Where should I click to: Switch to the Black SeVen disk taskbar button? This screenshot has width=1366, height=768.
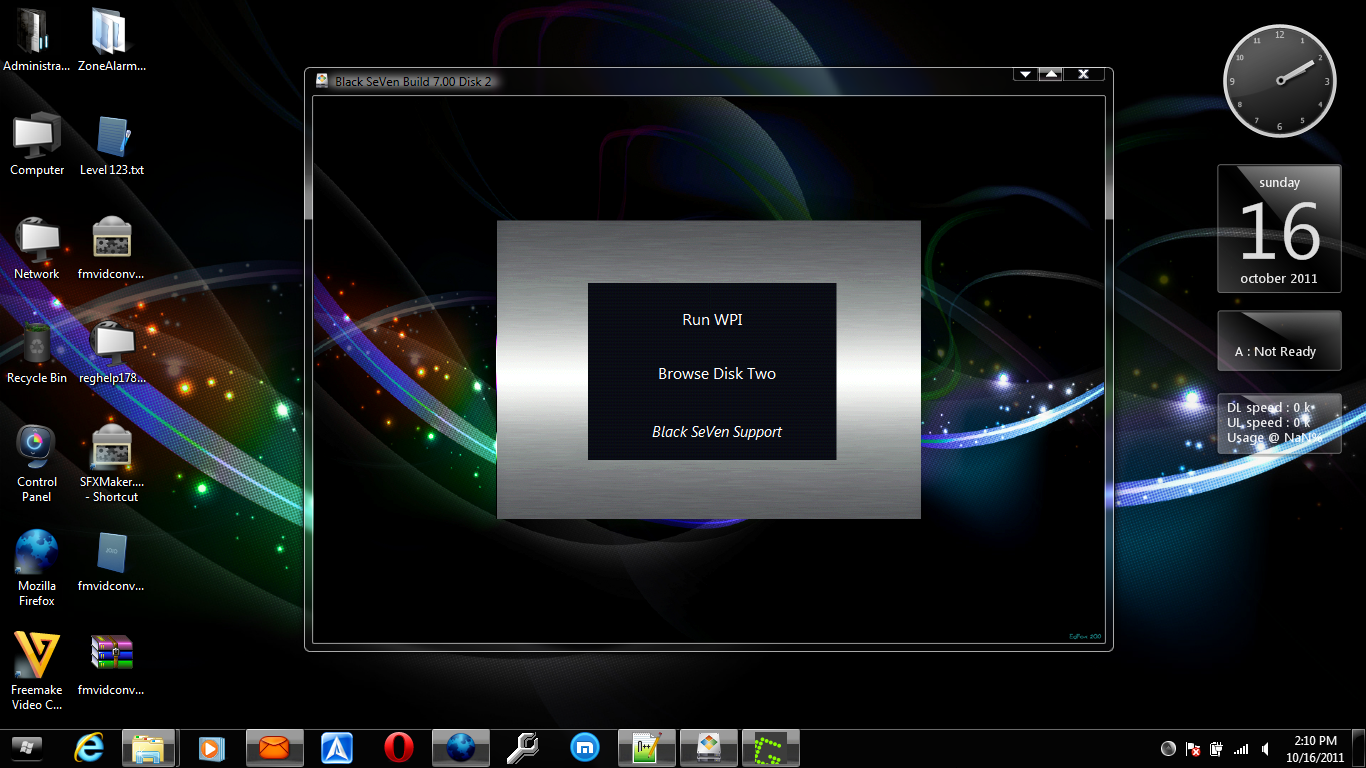pos(709,747)
